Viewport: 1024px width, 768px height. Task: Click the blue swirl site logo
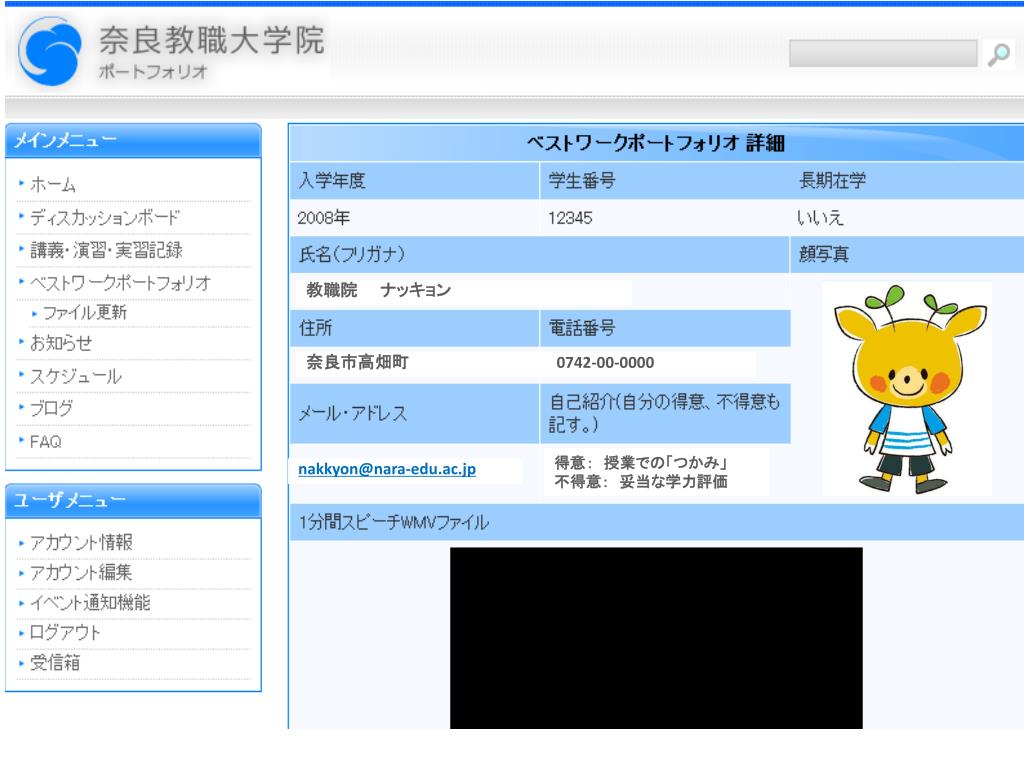[x=50, y=52]
